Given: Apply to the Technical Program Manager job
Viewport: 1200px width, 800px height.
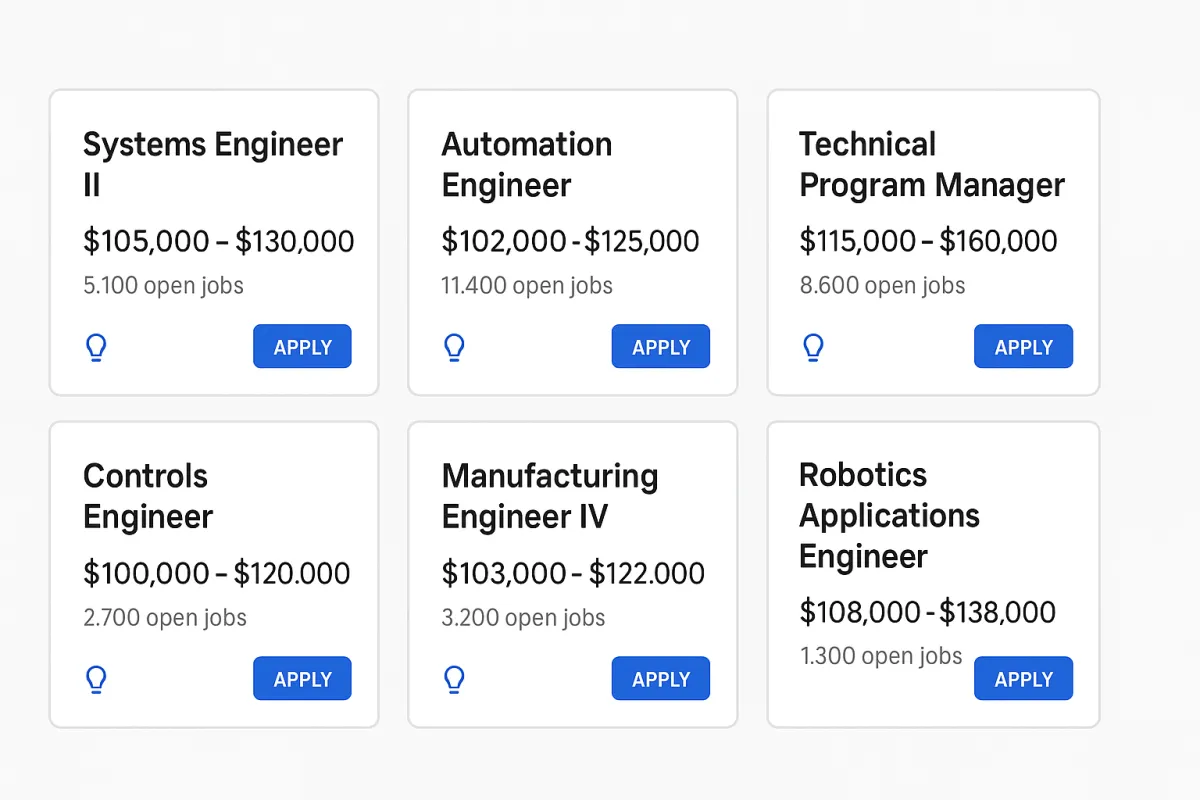Looking at the screenshot, I should (x=1023, y=346).
